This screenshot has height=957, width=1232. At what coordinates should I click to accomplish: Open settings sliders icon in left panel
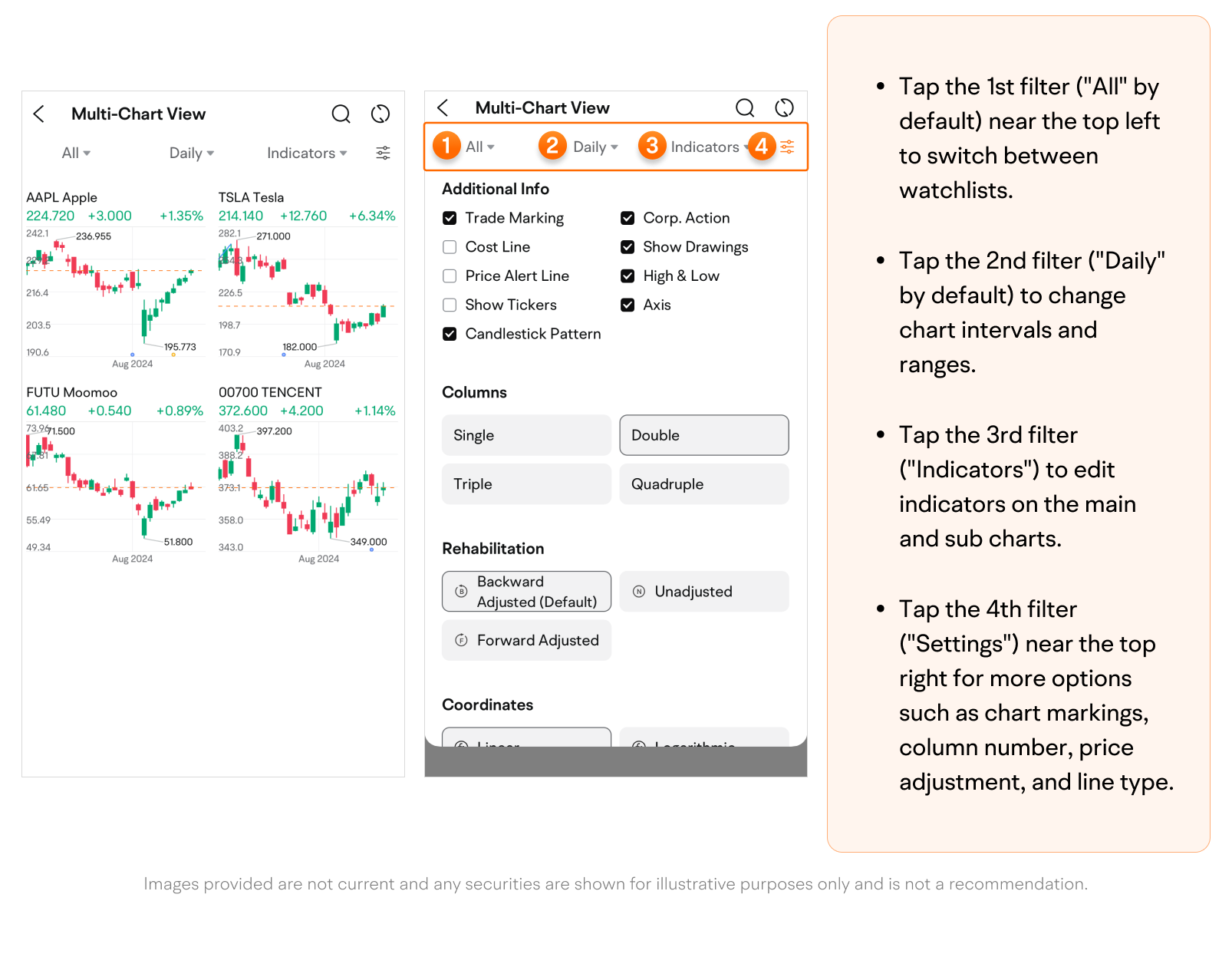(x=383, y=153)
